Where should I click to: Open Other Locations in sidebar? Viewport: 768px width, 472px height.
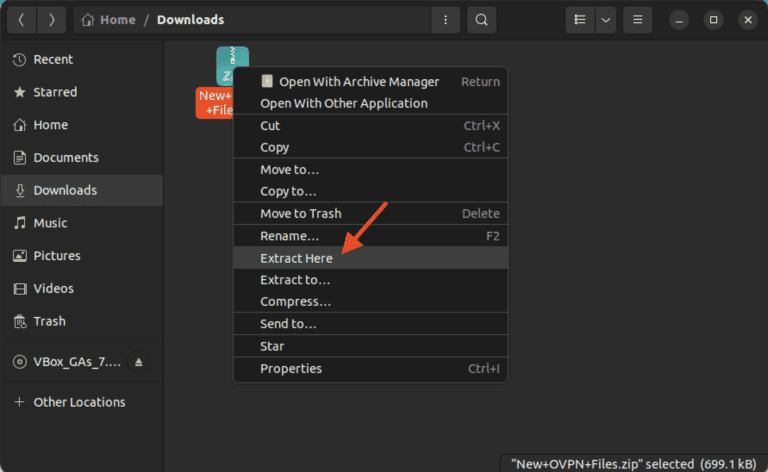click(x=79, y=402)
